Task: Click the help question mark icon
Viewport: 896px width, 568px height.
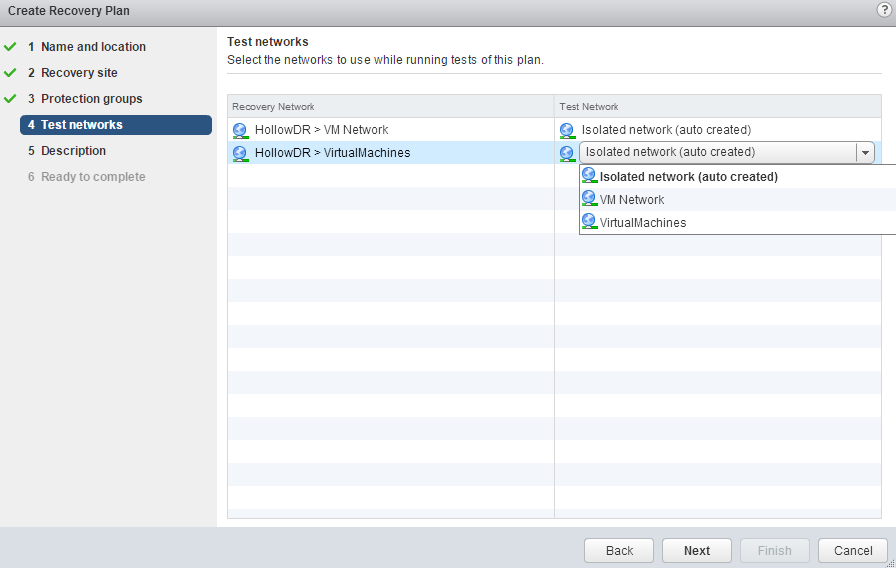Action: tap(883, 10)
